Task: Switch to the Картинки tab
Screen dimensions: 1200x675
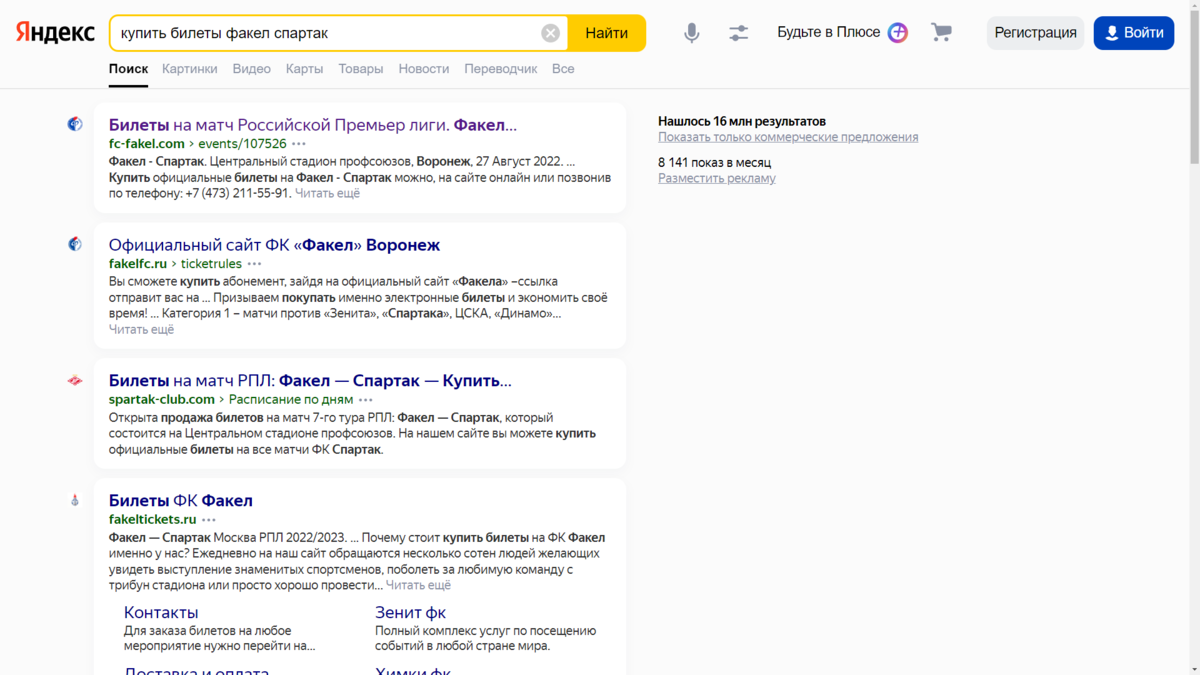Action: [190, 68]
